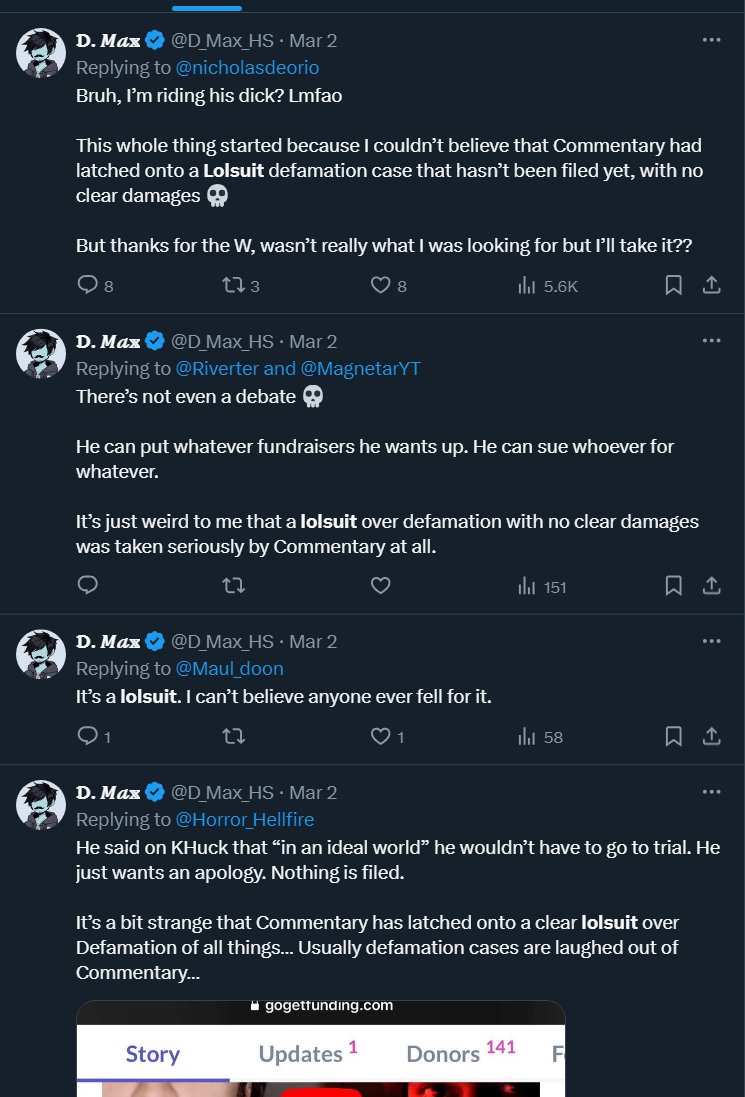The image size is (745, 1097).
Task: Like the tweet replying to @Riverter
Action: point(381,585)
